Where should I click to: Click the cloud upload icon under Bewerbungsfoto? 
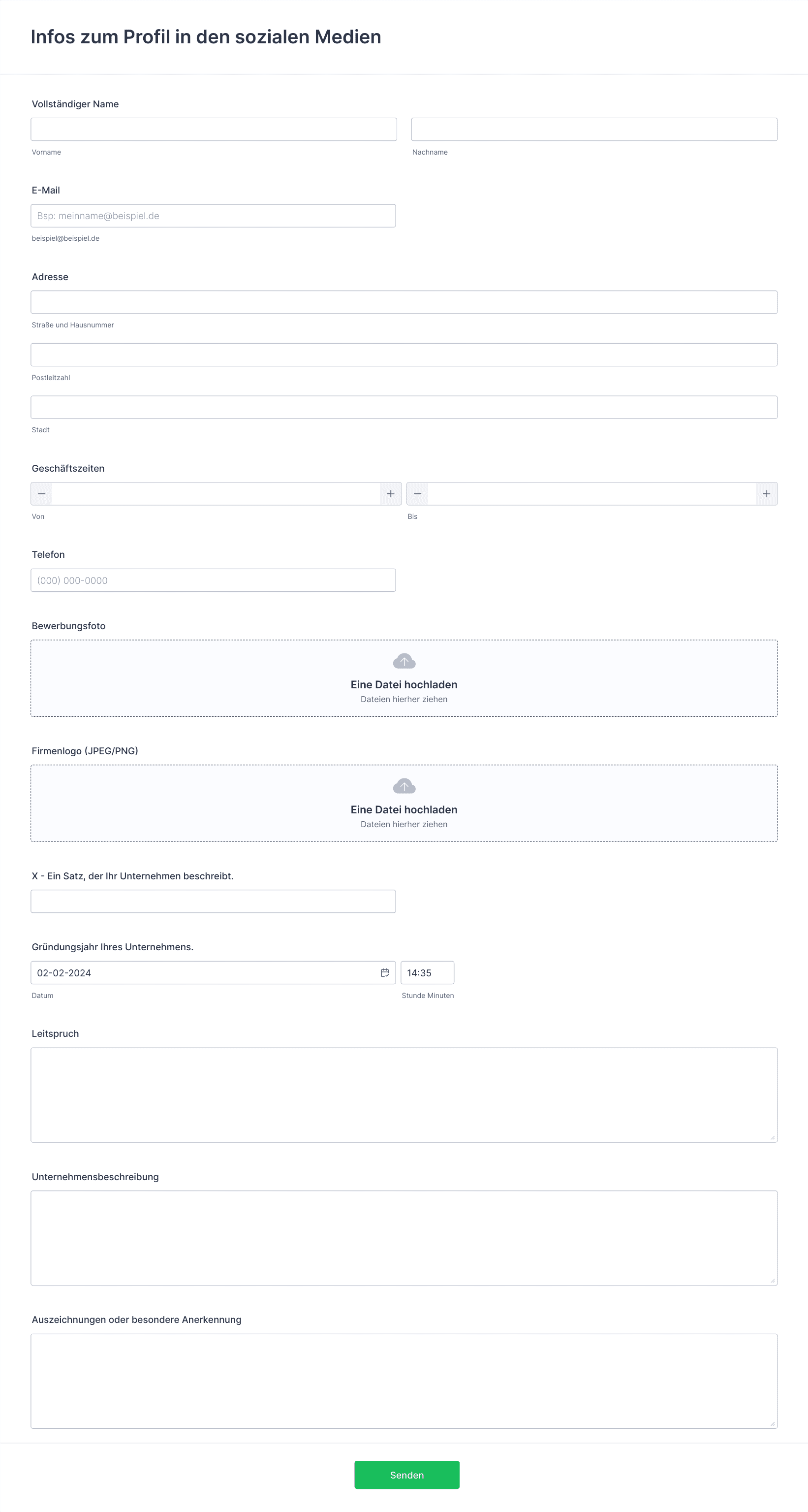[404, 661]
